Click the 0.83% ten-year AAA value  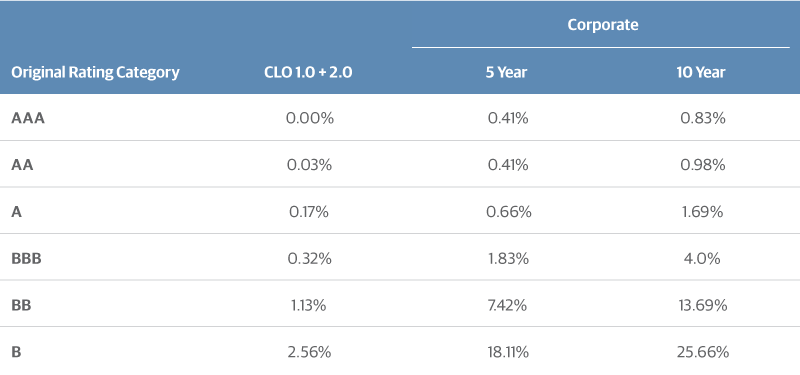click(702, 118)
